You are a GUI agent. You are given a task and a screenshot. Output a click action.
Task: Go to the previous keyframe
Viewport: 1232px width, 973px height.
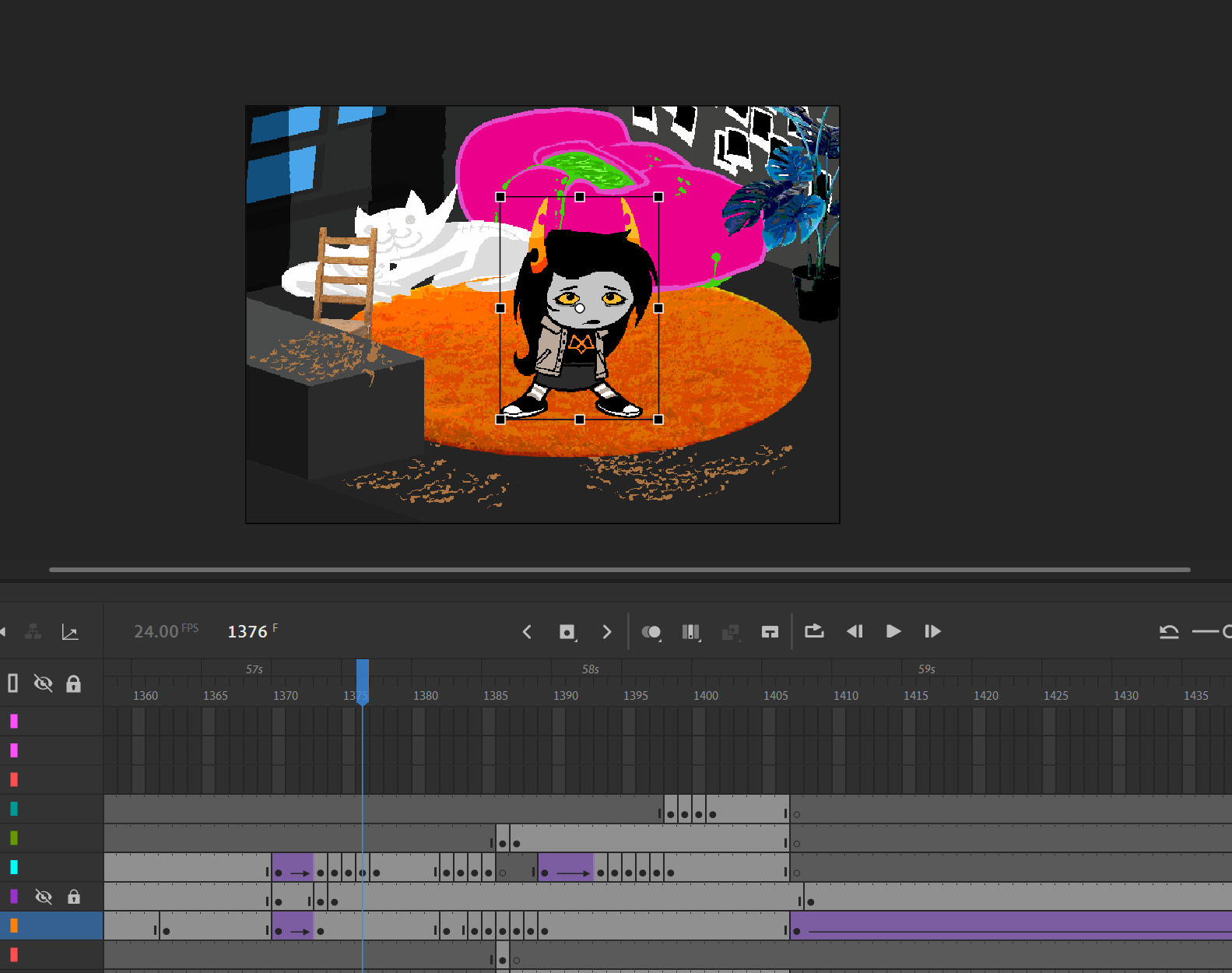pos(527,632)
